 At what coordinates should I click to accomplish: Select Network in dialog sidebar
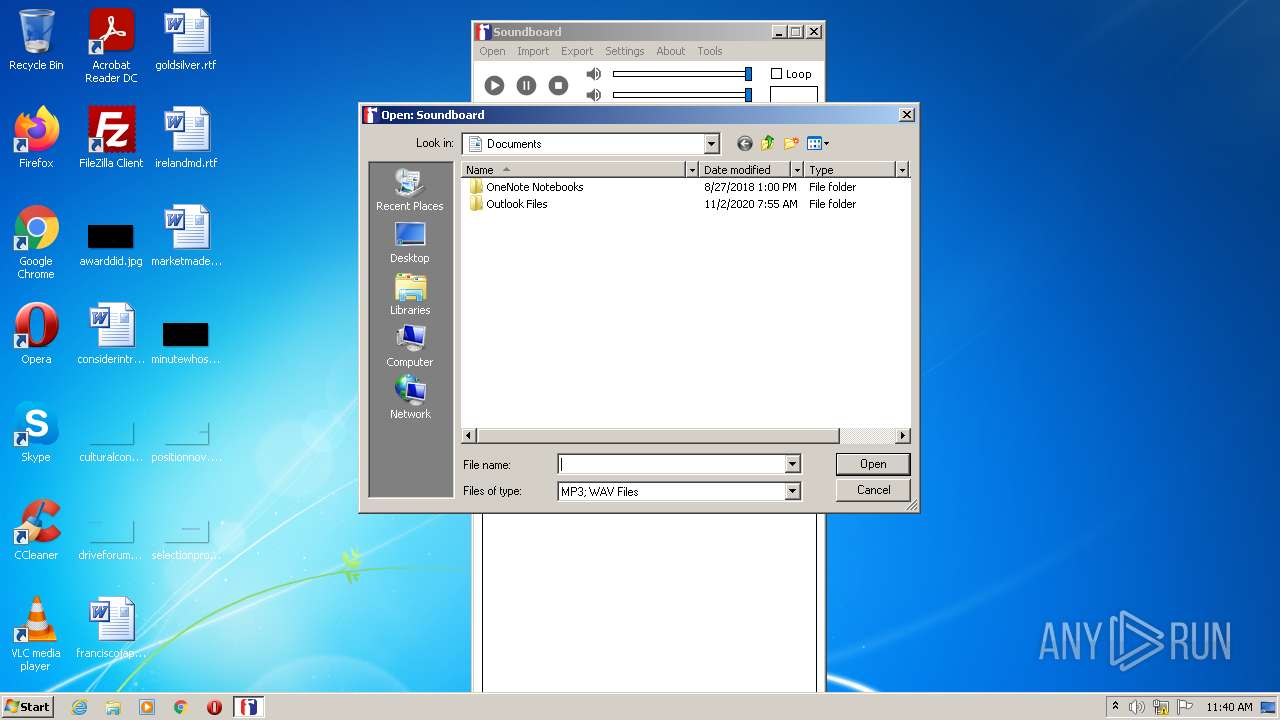point(410,398)
